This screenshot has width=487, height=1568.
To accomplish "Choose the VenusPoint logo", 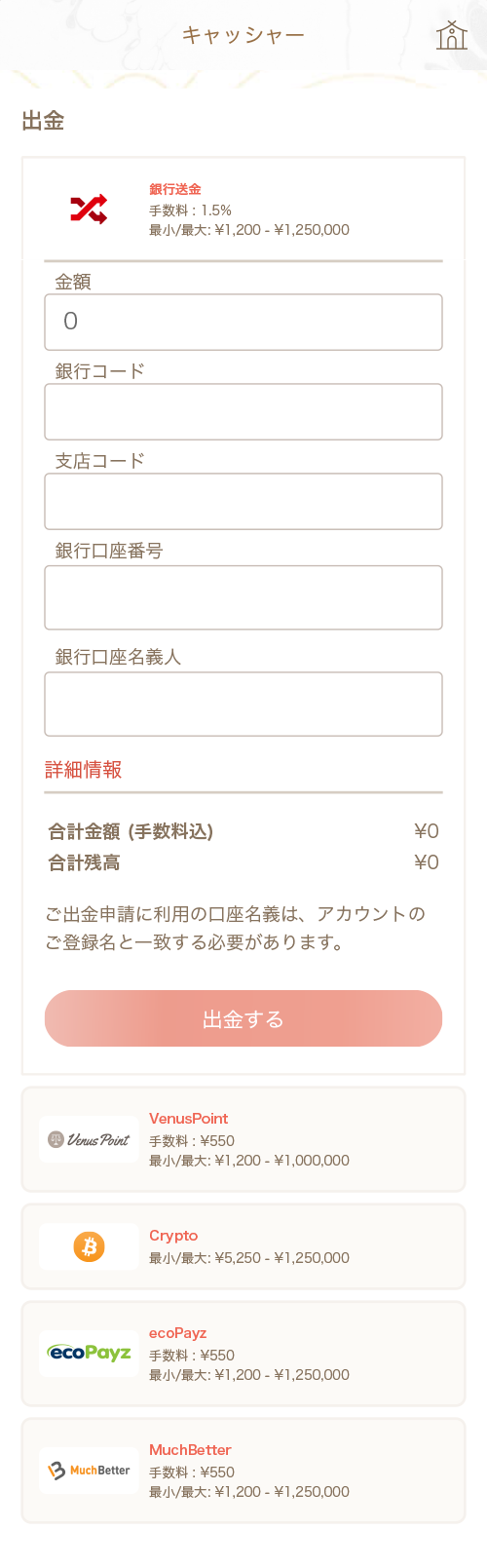I will click(x=89, y=1139).
